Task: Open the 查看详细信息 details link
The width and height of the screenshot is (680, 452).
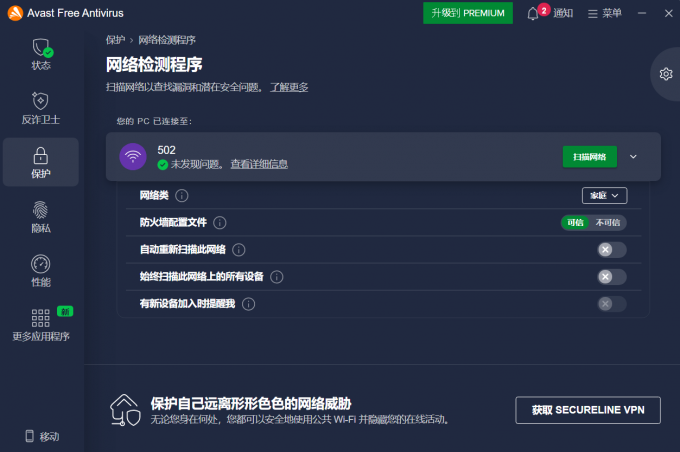Action: [x=259, y=164]
